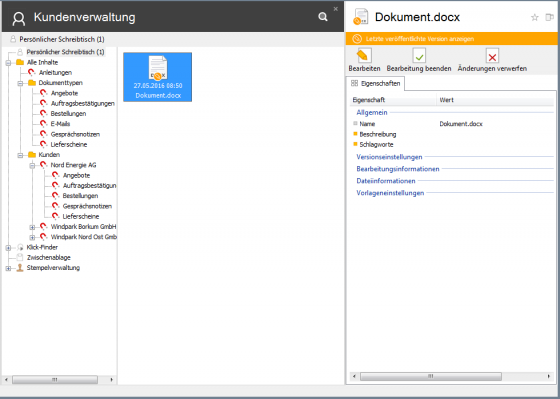Screen dimensions: 560x399
Task: Select Gesprächsnotizen under Dokumenttypen
Action: 75,134
